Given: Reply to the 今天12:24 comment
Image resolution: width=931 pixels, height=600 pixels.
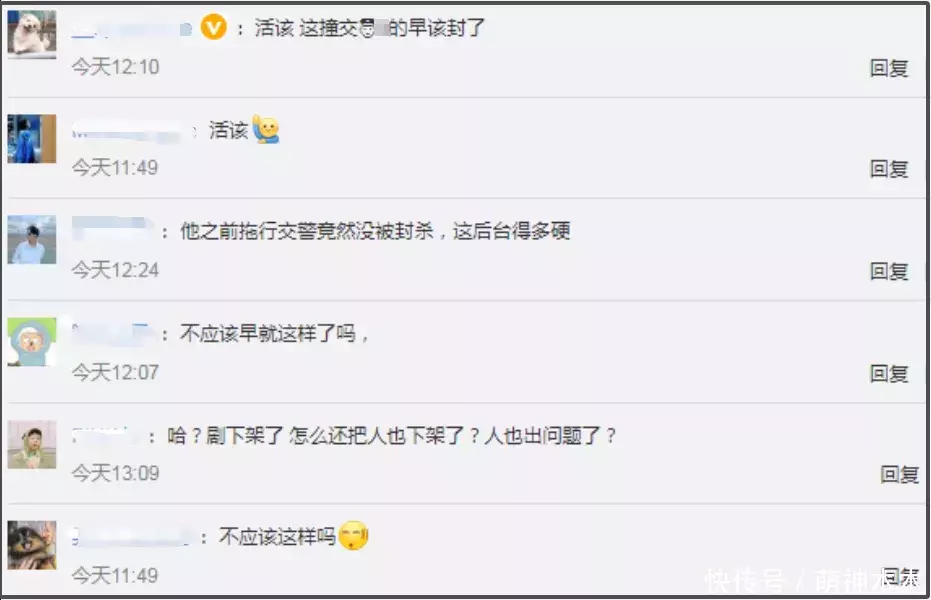Looking at the screenshot, I should click(889, 271).
